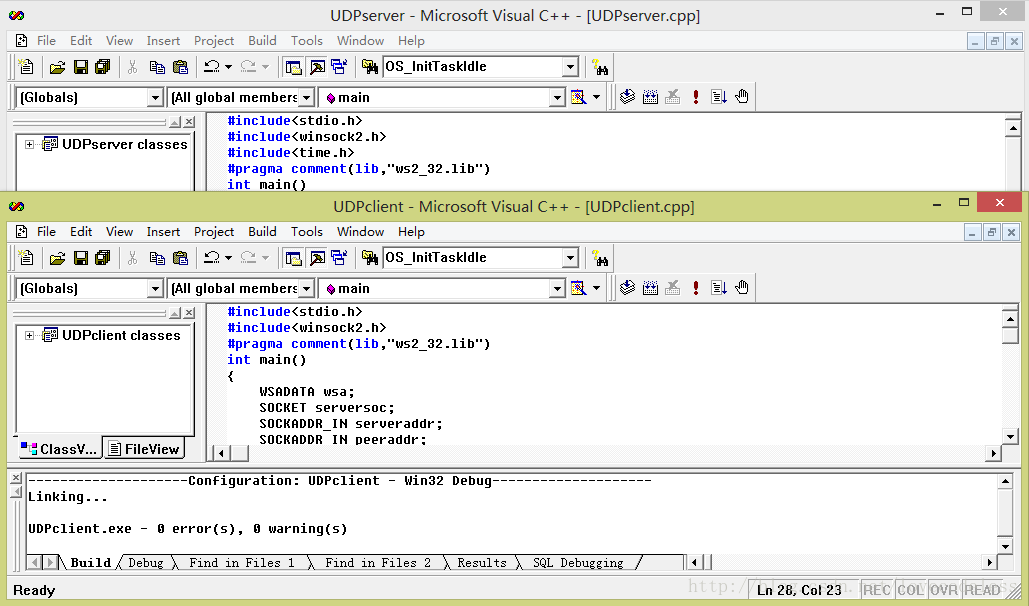Click Find in Files icon in UDPclient toolbar
The image size is (1029, 606).
pyautogui.click(x=369, y=258)
